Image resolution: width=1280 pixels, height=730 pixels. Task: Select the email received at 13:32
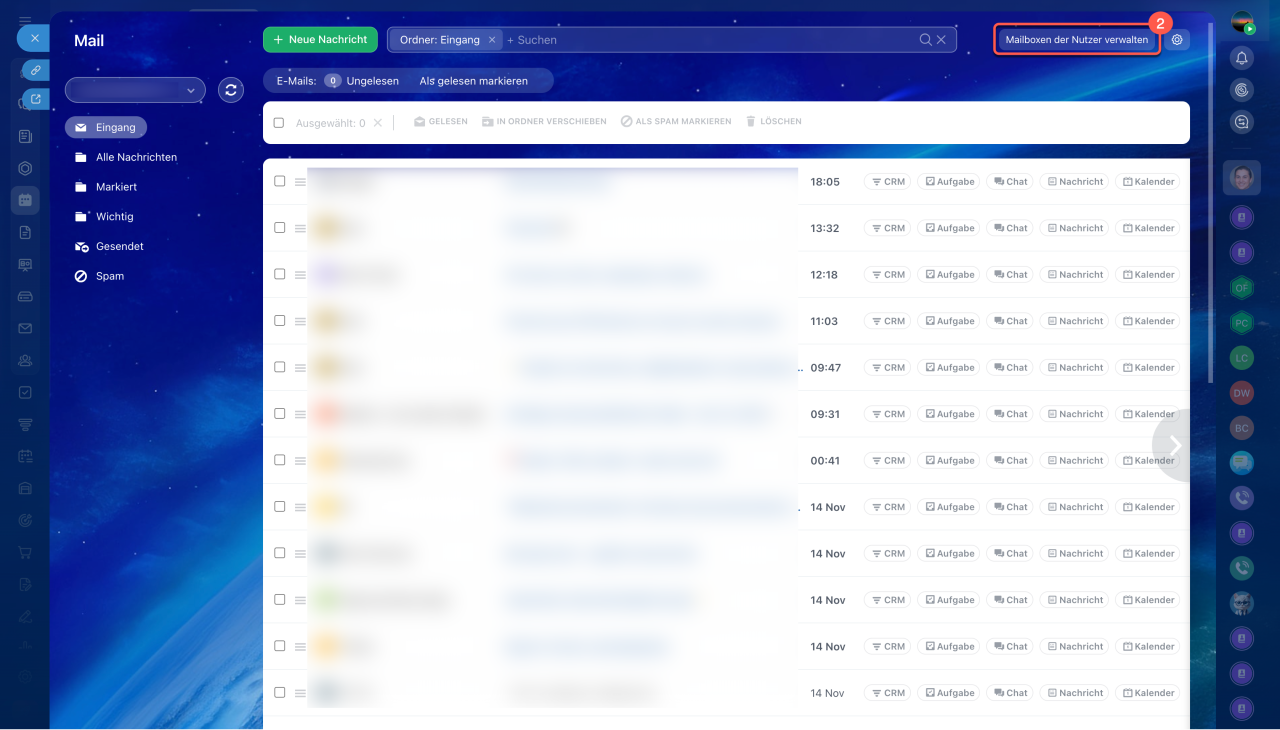pos(280,228)
